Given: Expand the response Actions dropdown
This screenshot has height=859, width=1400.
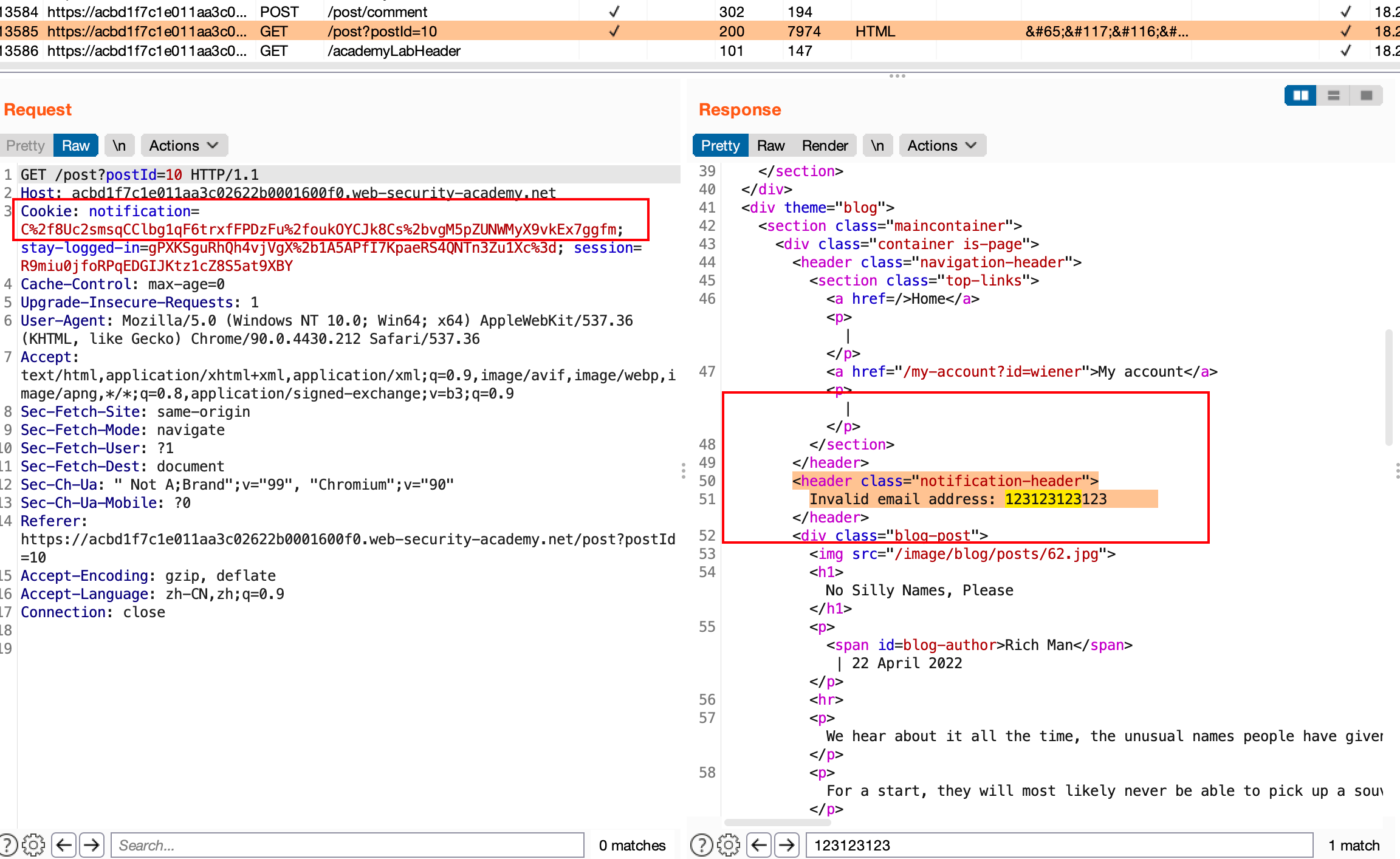Looking at the screenshot, I should (x=942, y=146).
